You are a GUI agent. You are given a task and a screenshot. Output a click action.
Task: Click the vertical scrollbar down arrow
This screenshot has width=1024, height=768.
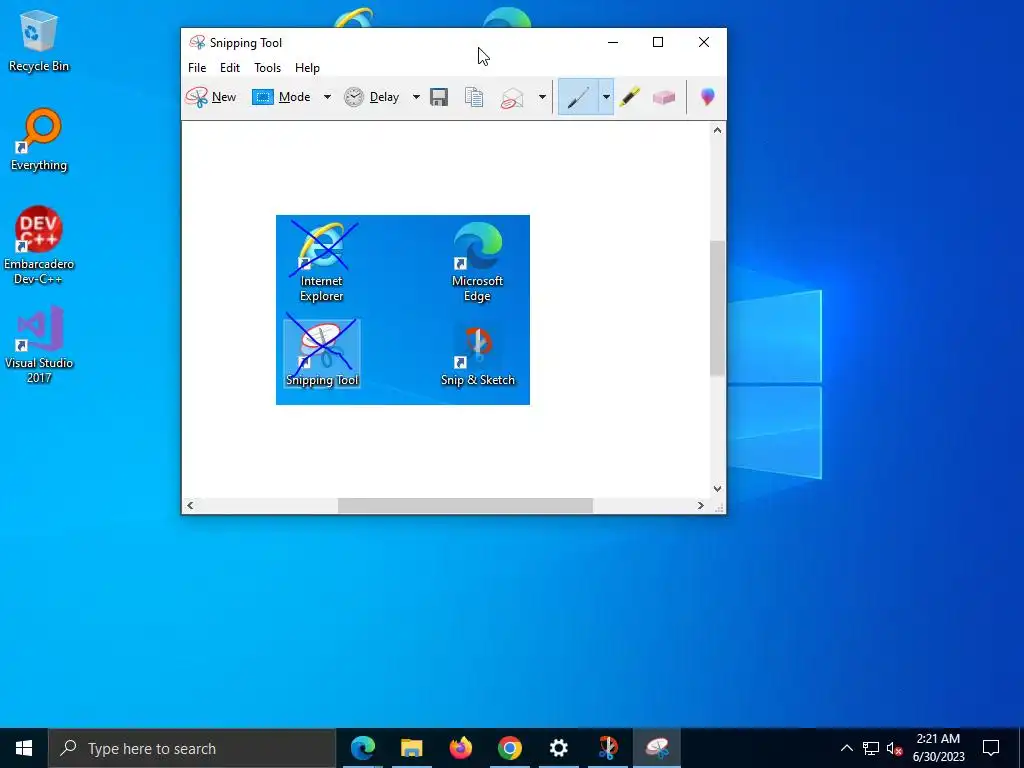[x=717, y=488]
